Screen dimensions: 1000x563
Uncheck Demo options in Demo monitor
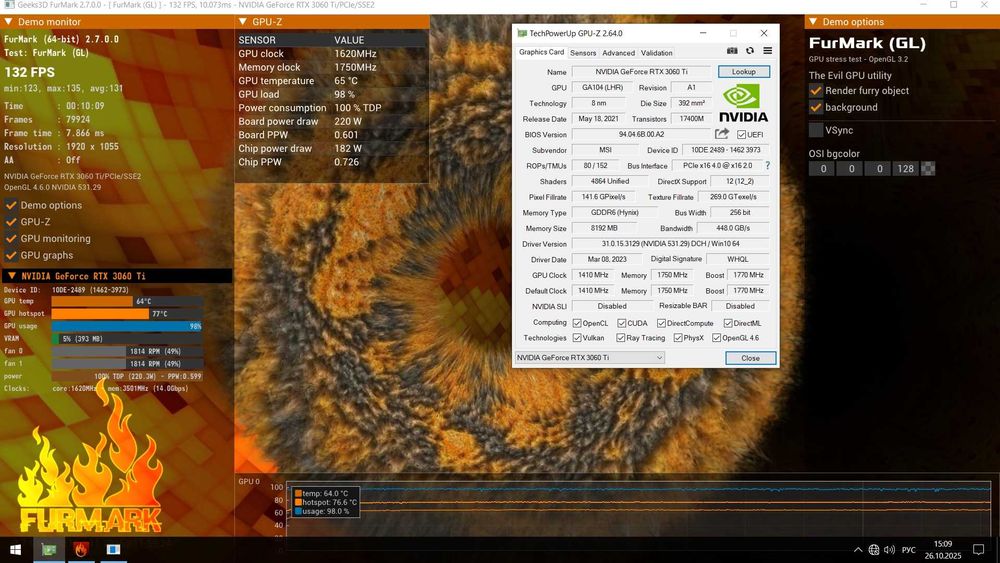coord(11,205)
